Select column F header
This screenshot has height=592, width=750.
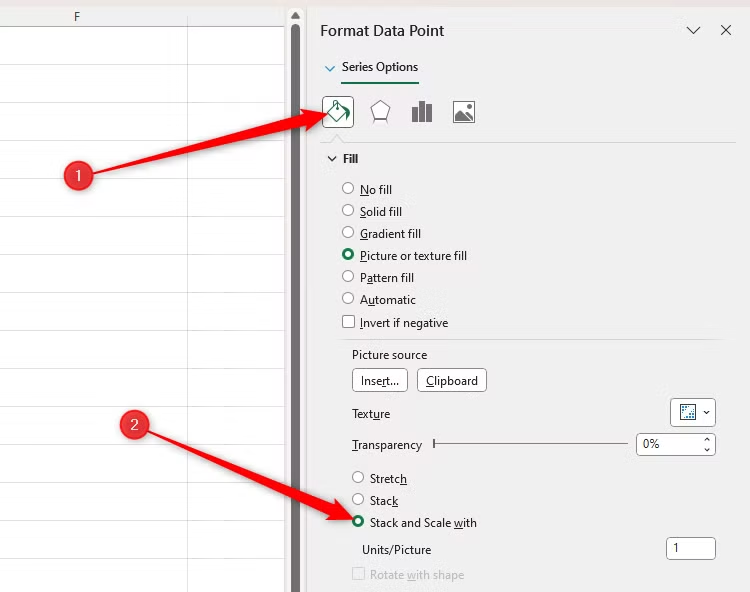point(77,17)
